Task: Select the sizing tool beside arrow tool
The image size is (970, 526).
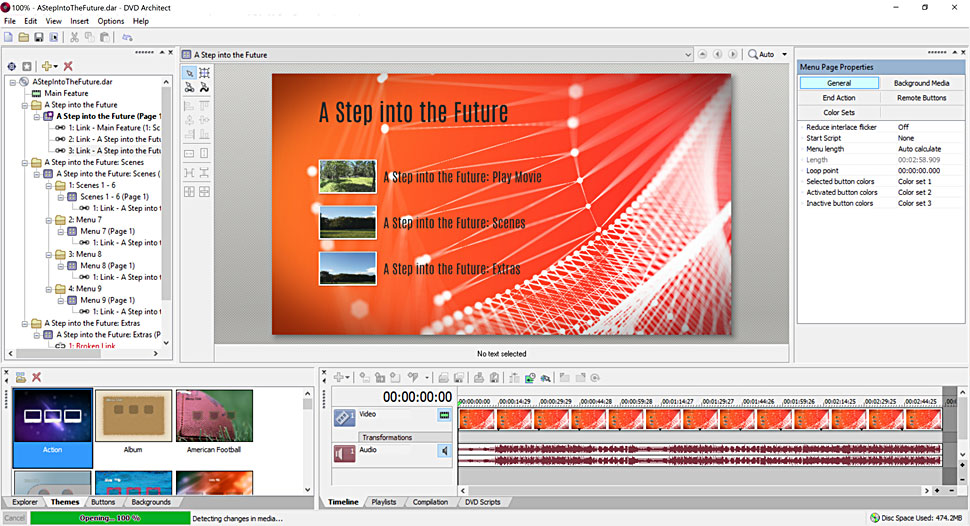Action: point(204,72)
